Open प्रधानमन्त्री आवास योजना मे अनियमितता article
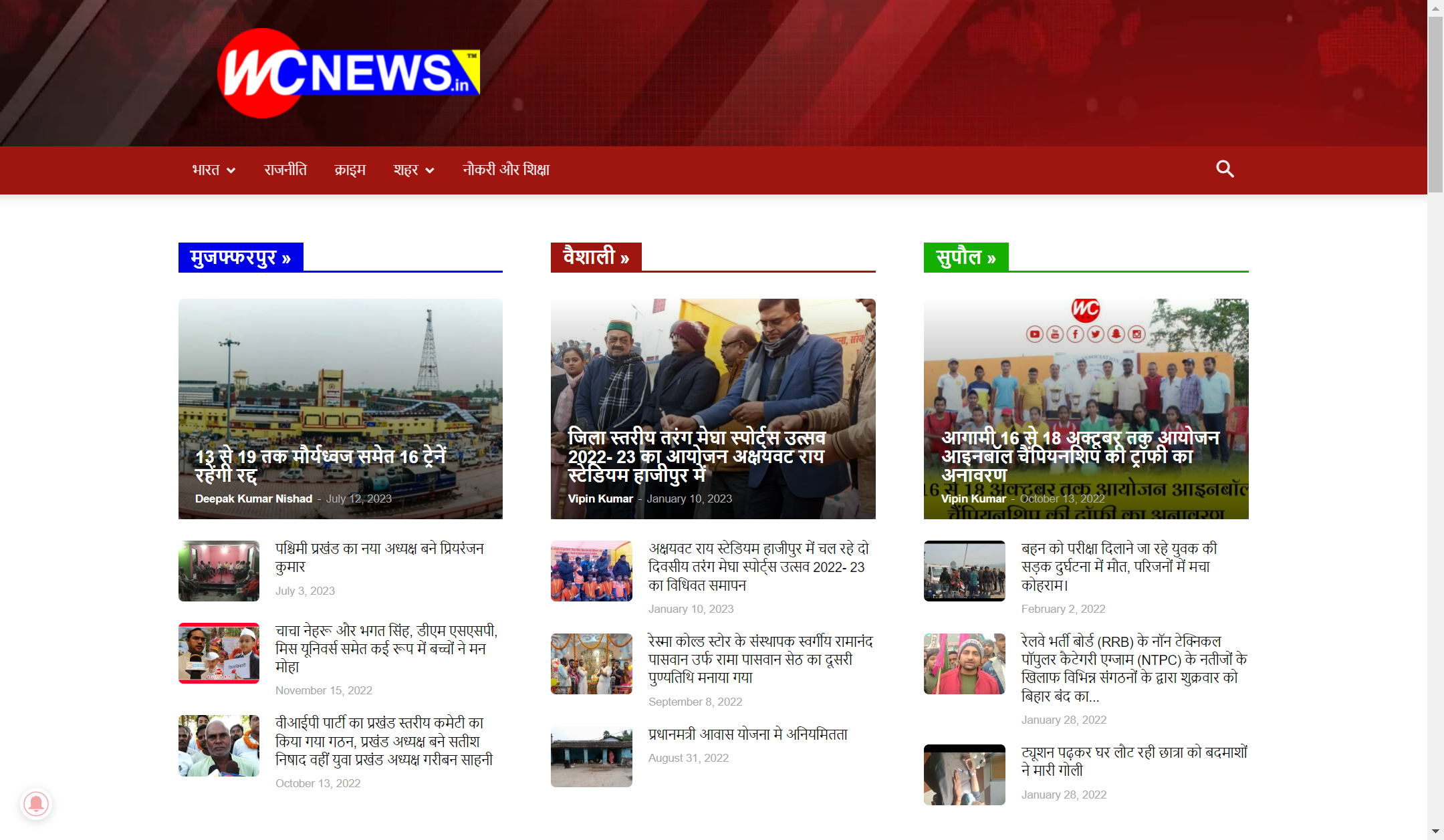 pos(747,734)
